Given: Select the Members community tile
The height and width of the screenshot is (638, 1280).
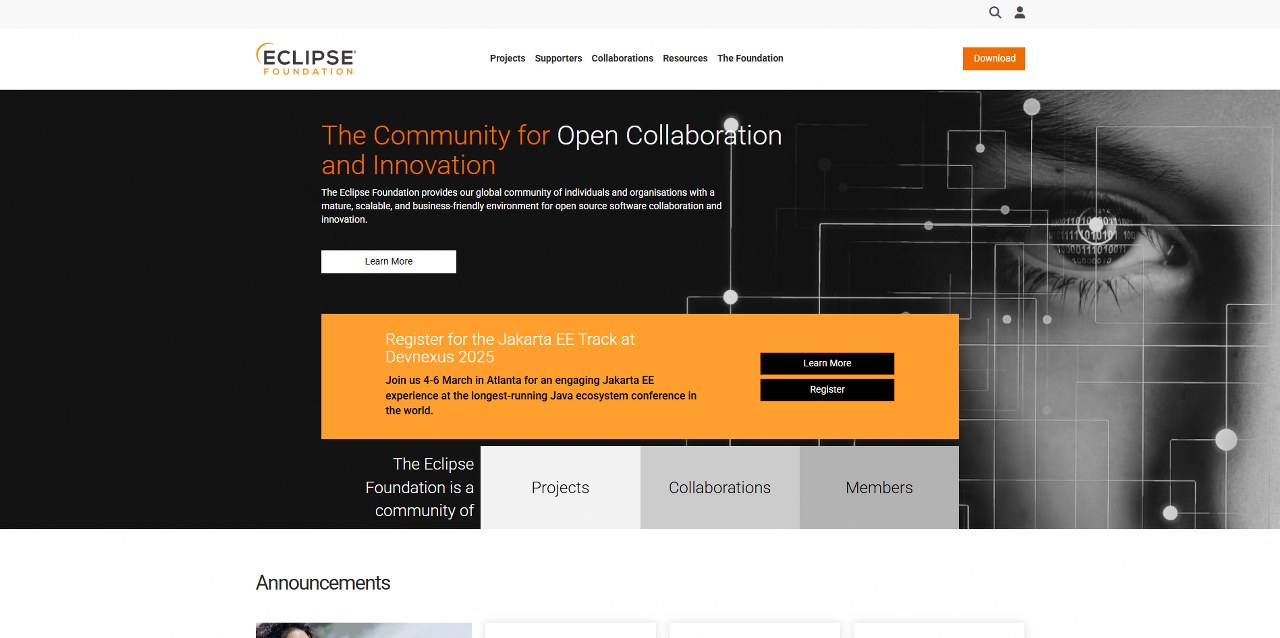Looking at the screenshot, I should (879, 488).
